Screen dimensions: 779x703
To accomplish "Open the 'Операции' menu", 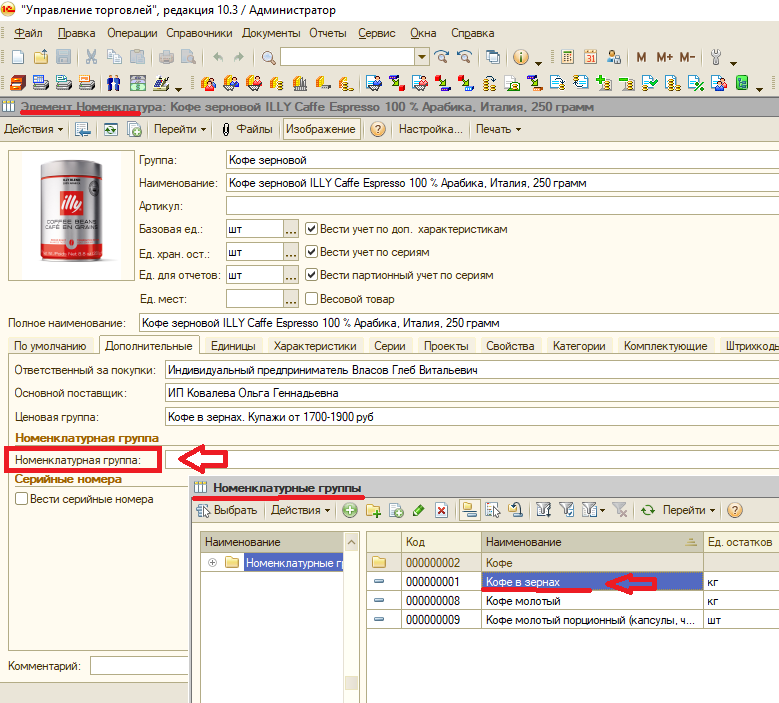I will click(x=132, y=33).
